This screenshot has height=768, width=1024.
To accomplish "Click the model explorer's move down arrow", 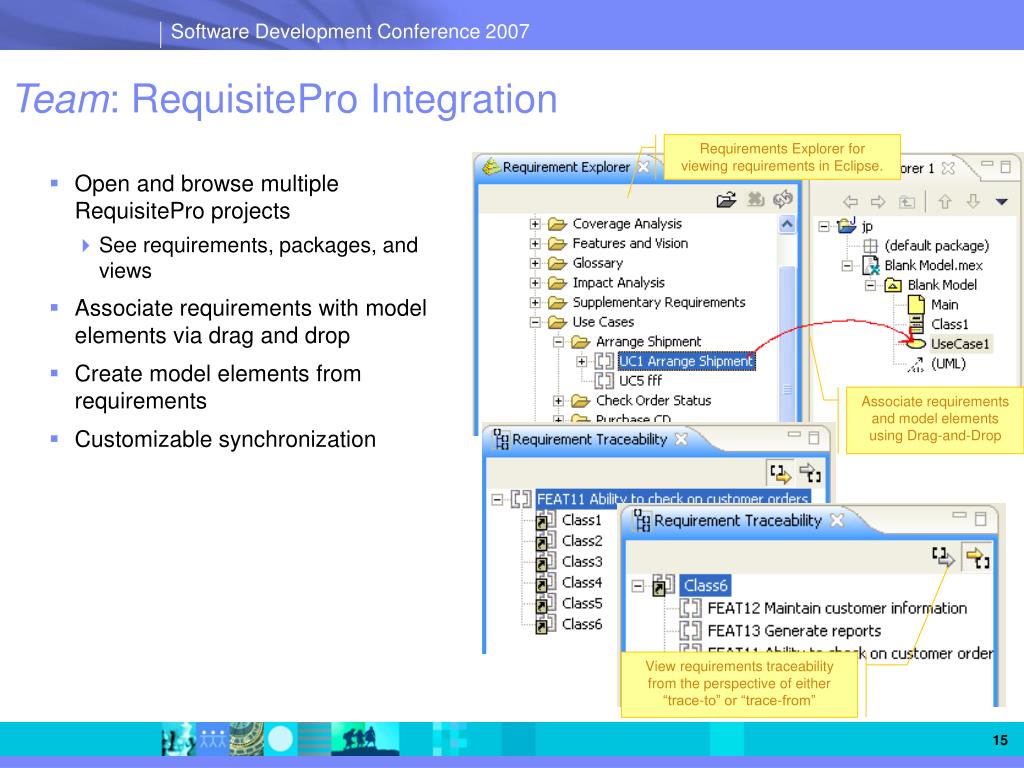I will (973, 202).
